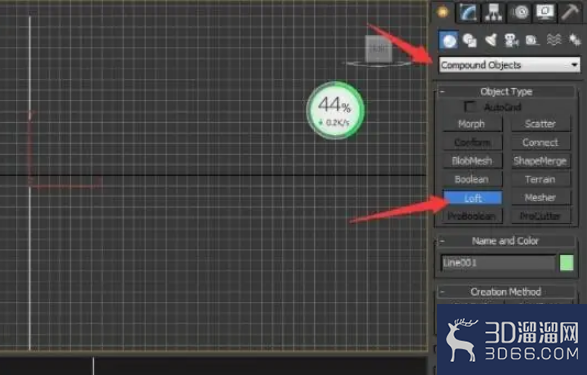Screen dimensions: 587x375
Task: Click the Terrain button
Action: [541, 179]
